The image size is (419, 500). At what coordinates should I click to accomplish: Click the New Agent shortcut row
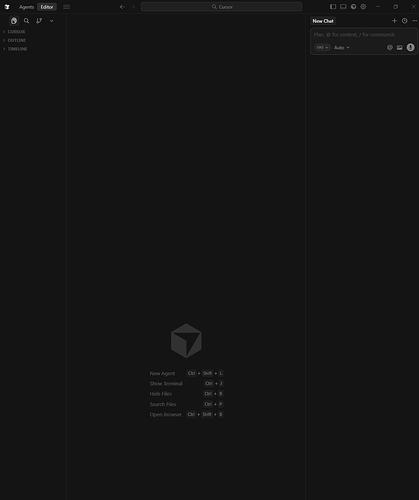click(186, 373)
